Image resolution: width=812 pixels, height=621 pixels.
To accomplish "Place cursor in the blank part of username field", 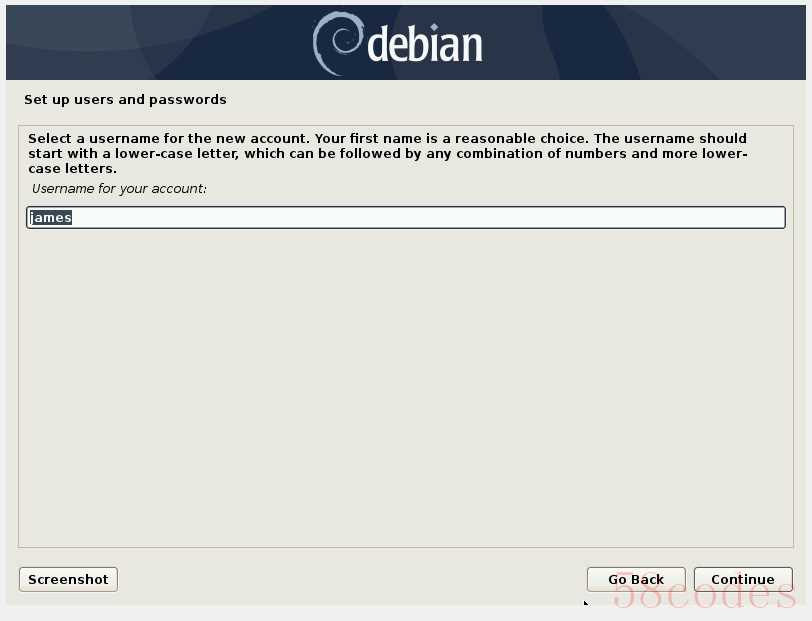I will [429, 217].
